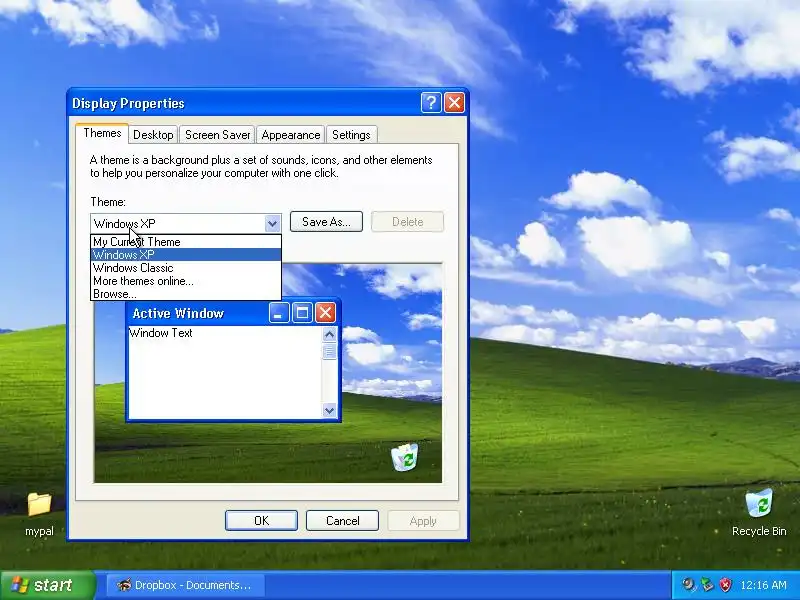Close the Display Properties dialog

click(454, 103)
